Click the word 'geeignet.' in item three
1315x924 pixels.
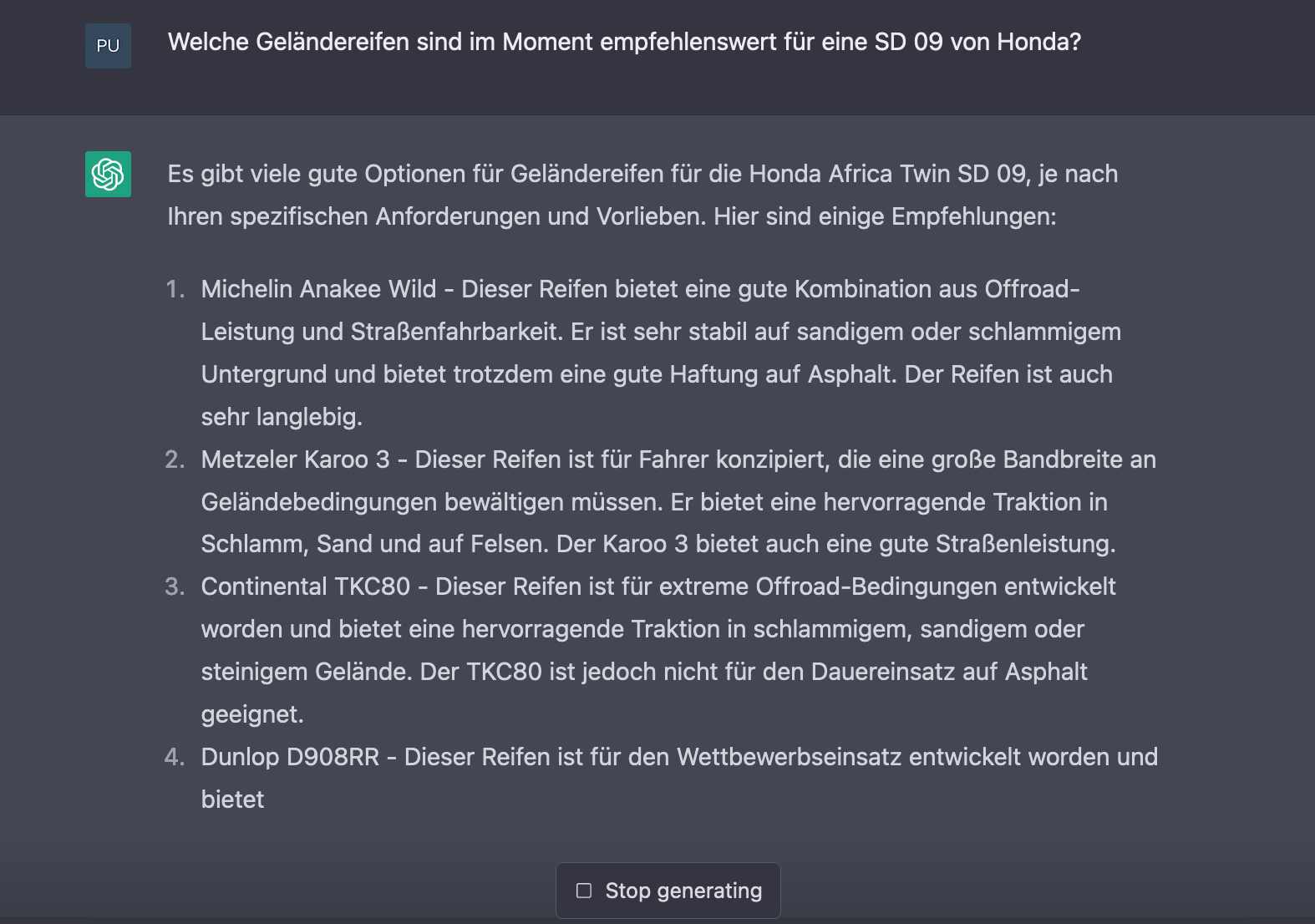pos(252,714)
